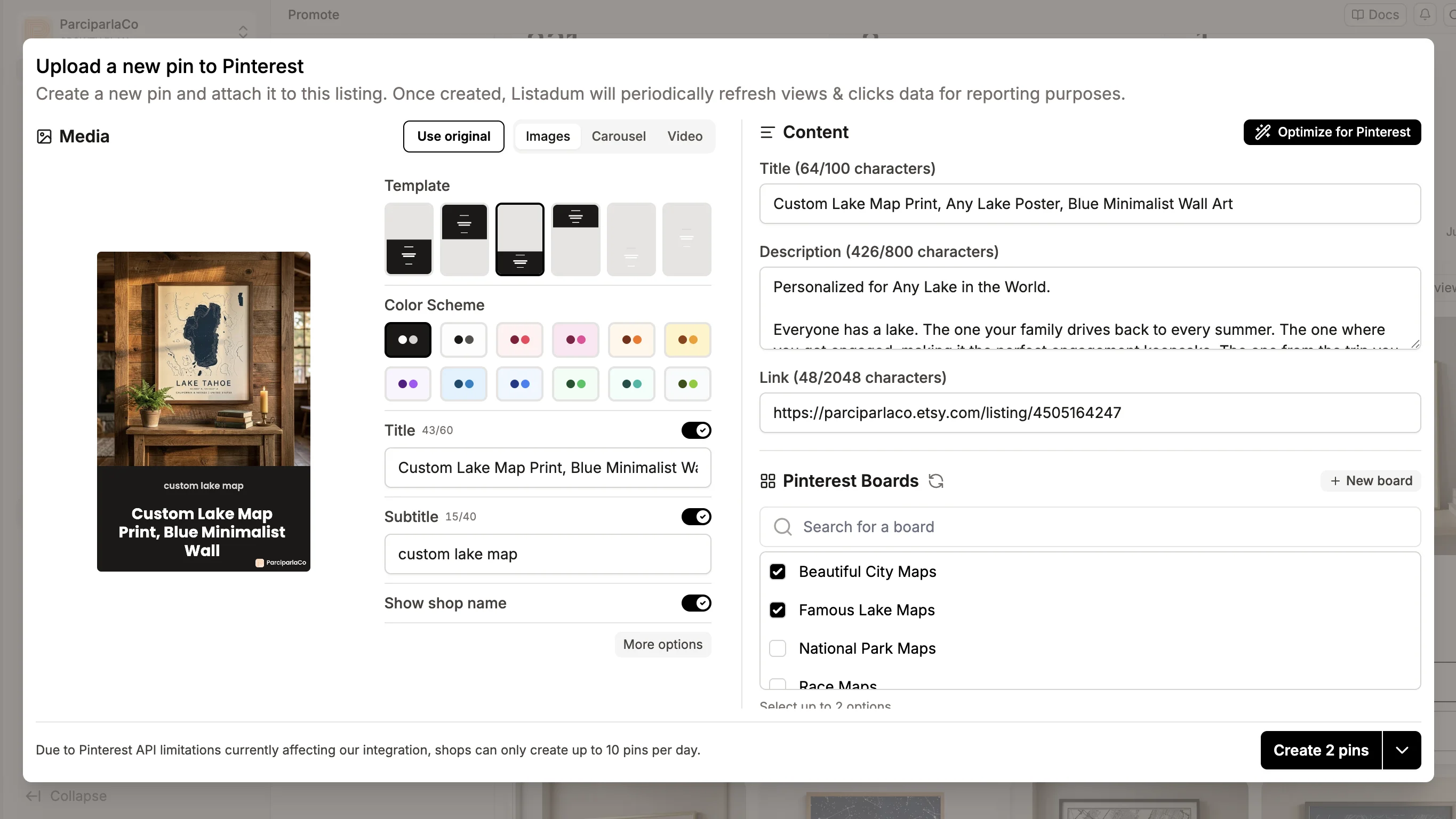Click into the Description text area
This screenshot has height=819, width=1456.
(1090, 308)
